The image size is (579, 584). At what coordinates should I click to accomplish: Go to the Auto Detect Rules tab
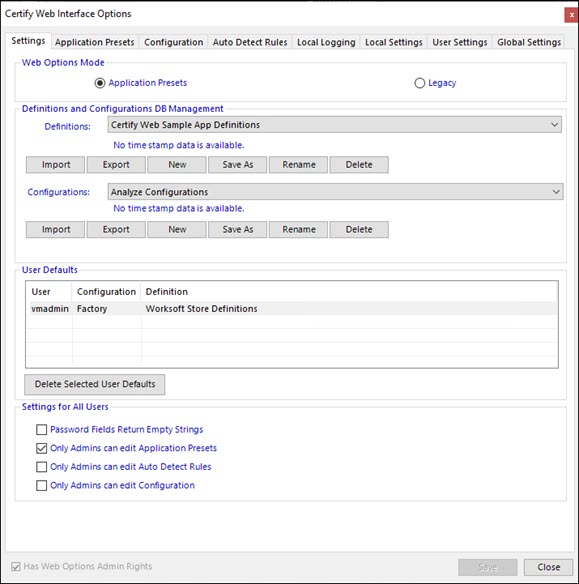tap(250, 42)
